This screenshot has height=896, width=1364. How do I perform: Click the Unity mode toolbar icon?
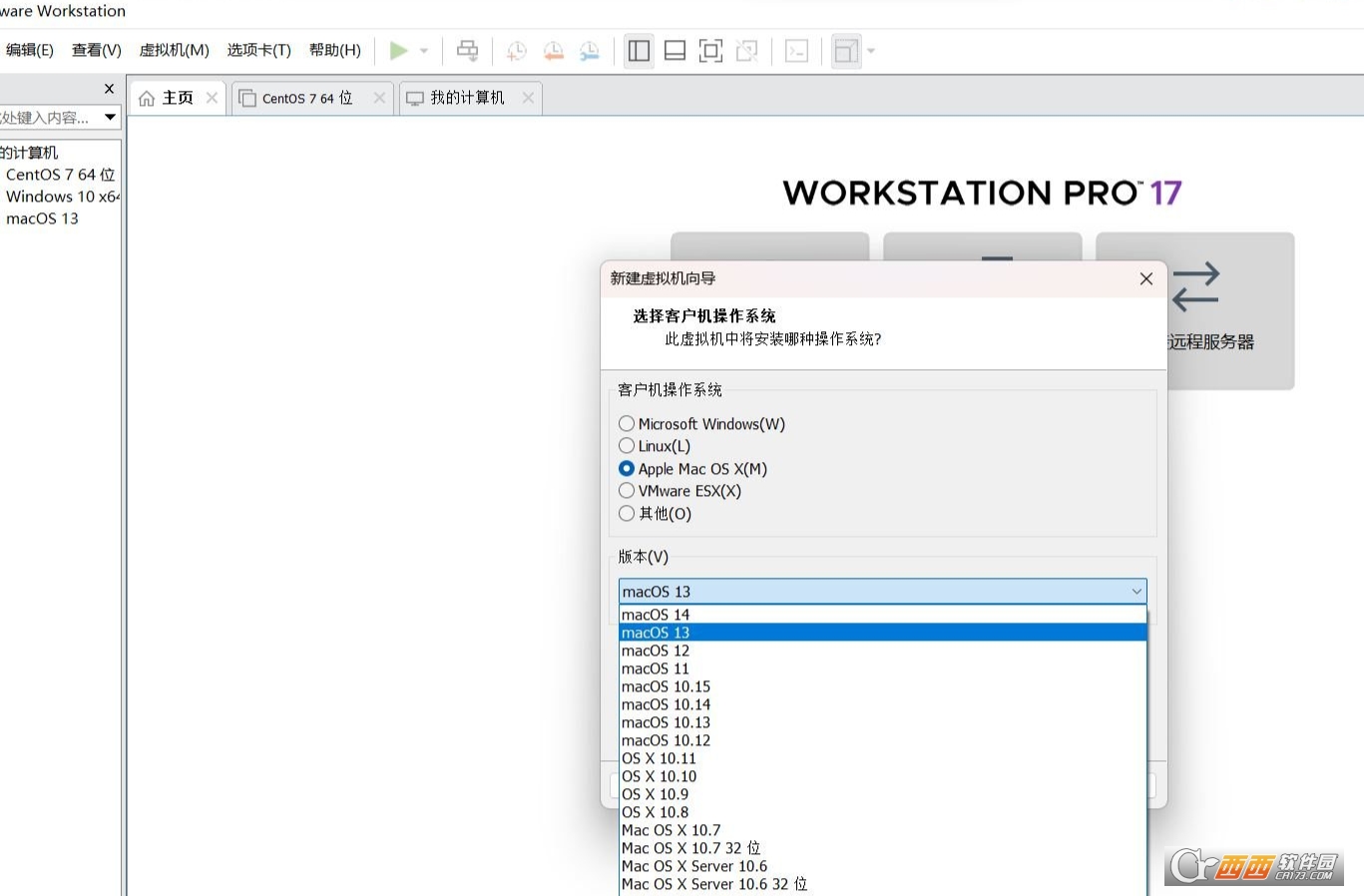(x=746, y=51)
